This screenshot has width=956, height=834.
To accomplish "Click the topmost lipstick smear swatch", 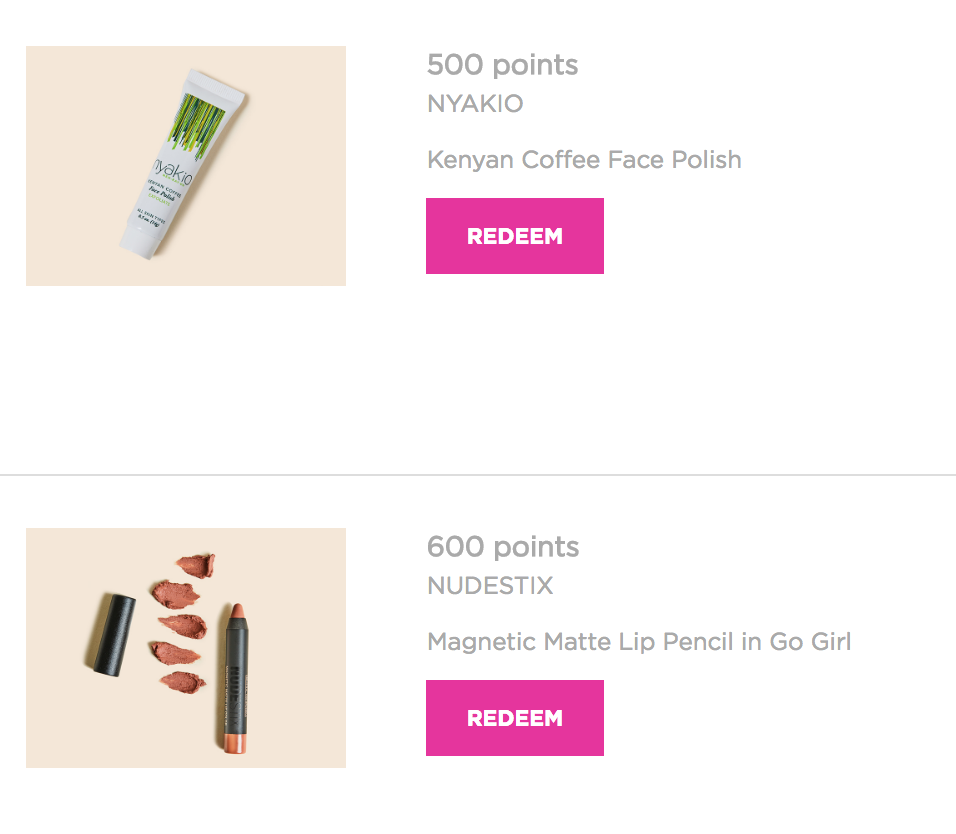I will pos(195,566).
